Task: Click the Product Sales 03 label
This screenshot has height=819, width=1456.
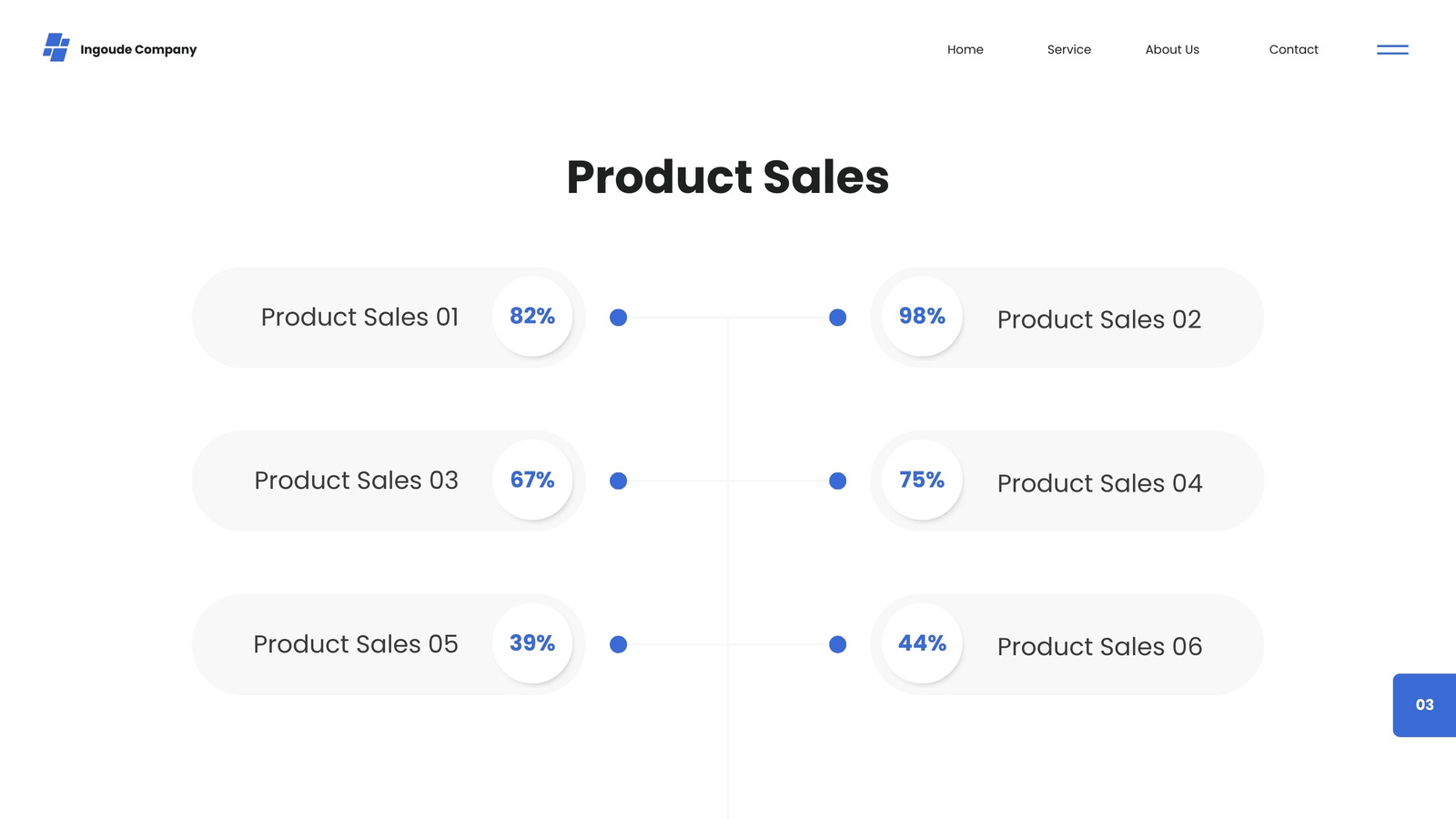Action: (356, 480)
